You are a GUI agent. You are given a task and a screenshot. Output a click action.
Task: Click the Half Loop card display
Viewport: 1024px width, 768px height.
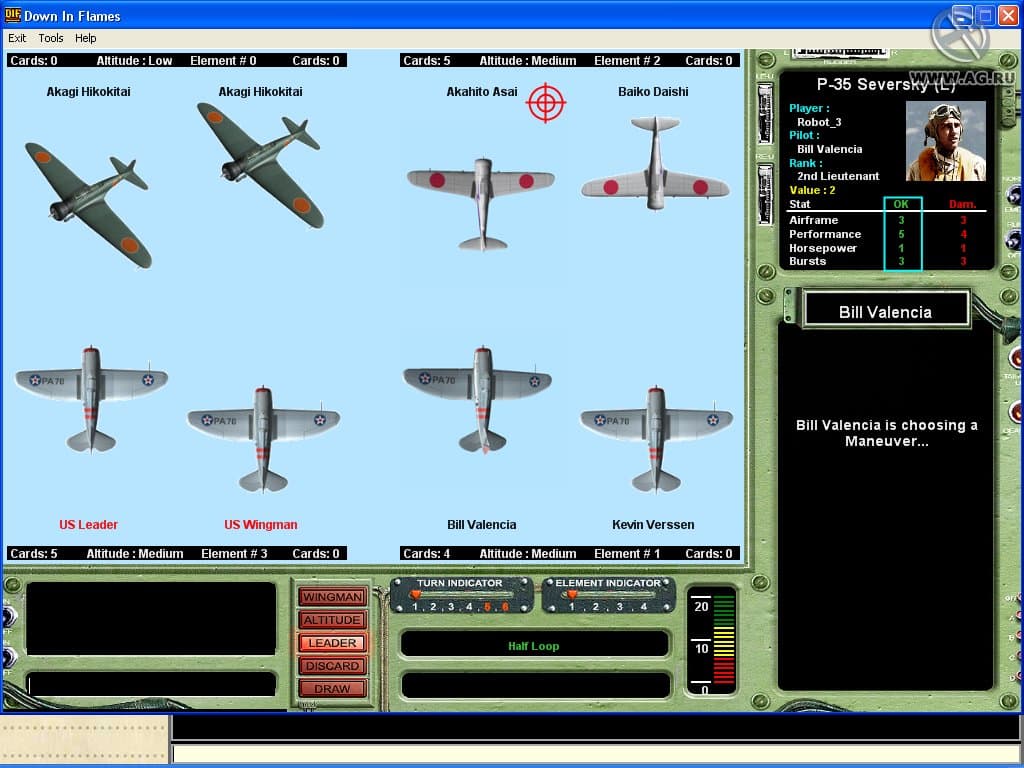coord(534,645)
